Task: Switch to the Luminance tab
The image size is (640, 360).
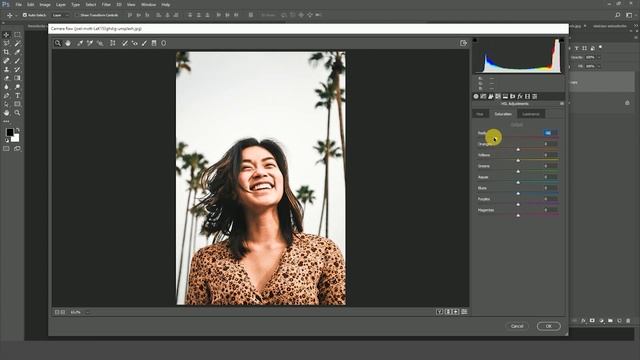Action: click(x=531, y=114)
